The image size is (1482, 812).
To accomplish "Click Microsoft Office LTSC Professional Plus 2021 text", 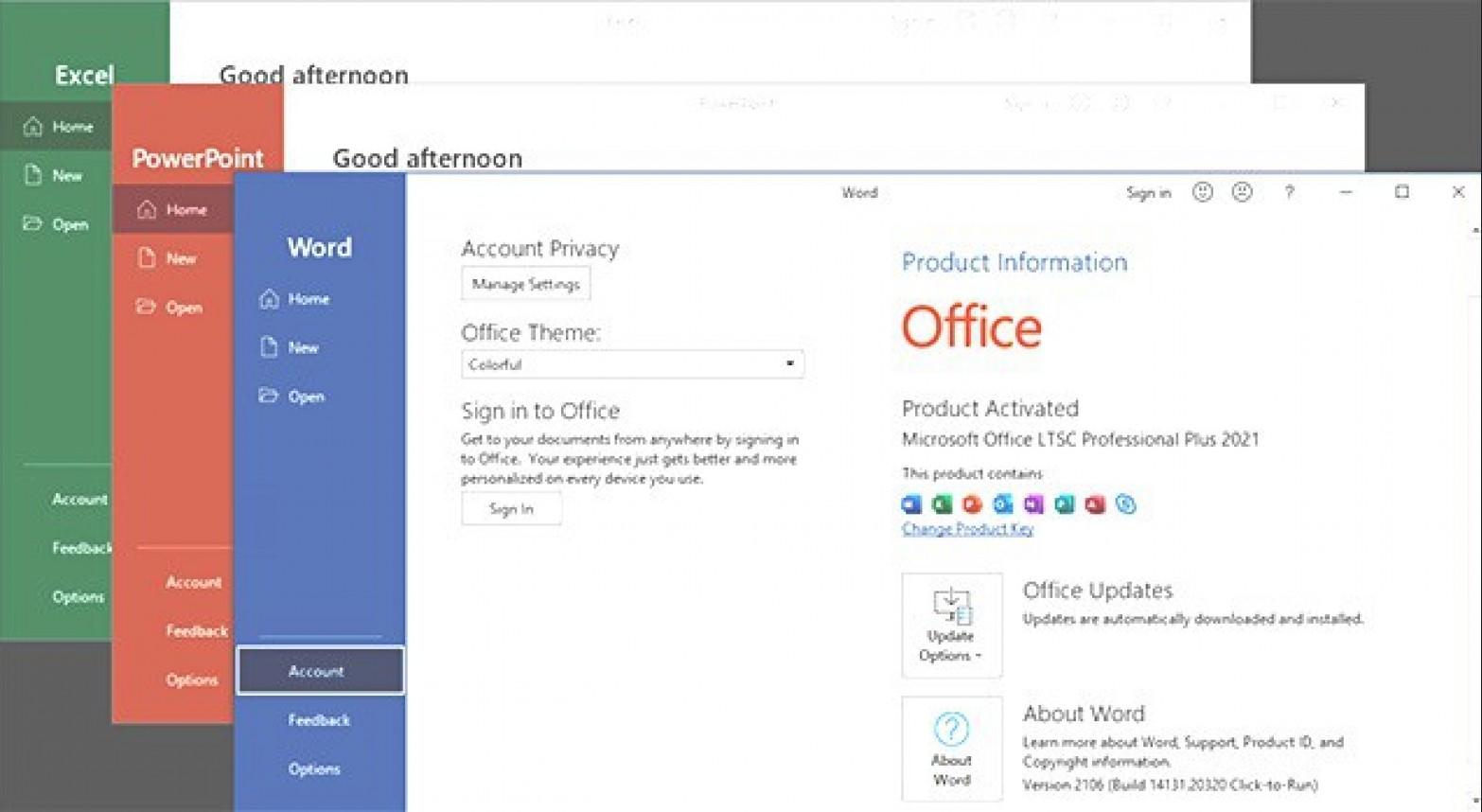I will (1081, 439).
